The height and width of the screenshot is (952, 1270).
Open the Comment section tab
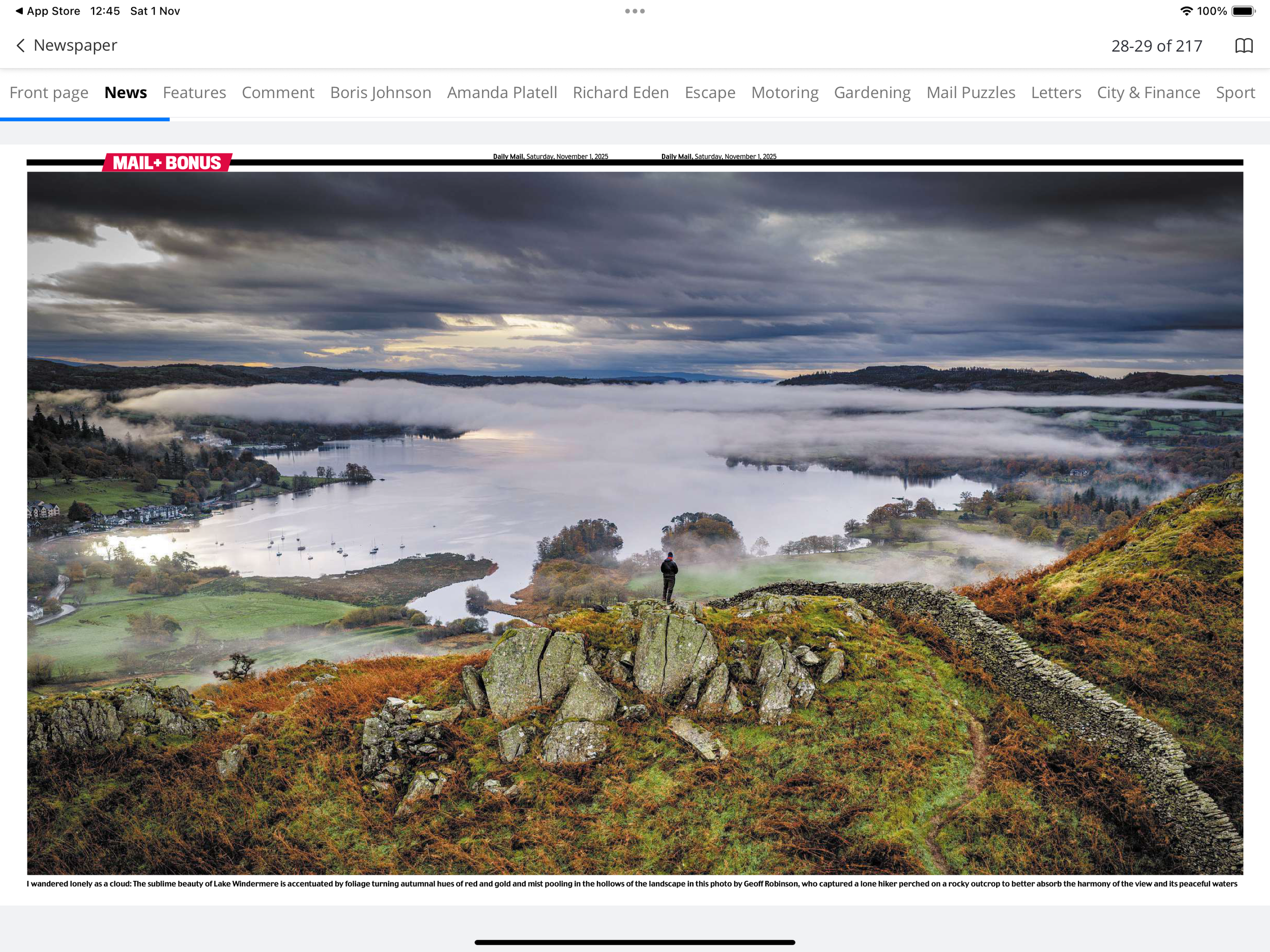click(278, 92)
